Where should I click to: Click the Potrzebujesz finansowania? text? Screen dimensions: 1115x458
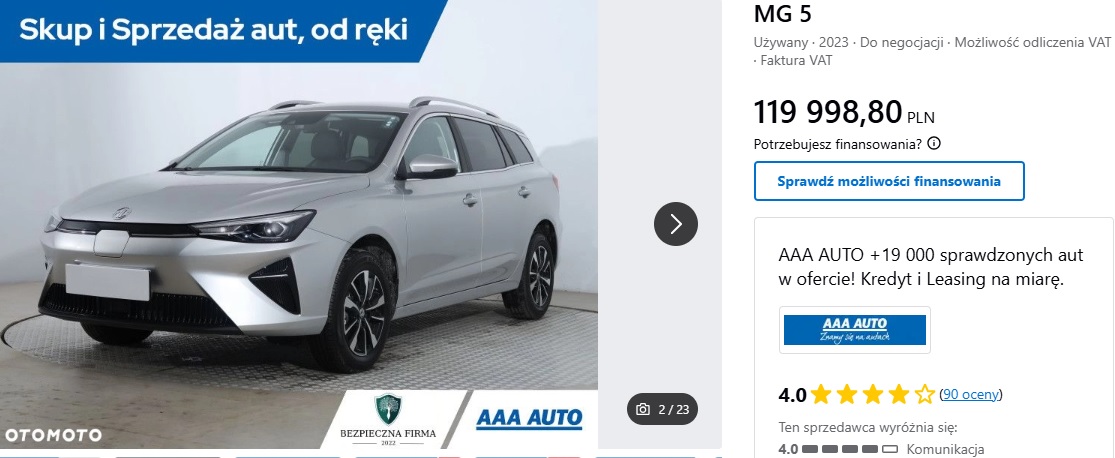(x=838, y=144)
